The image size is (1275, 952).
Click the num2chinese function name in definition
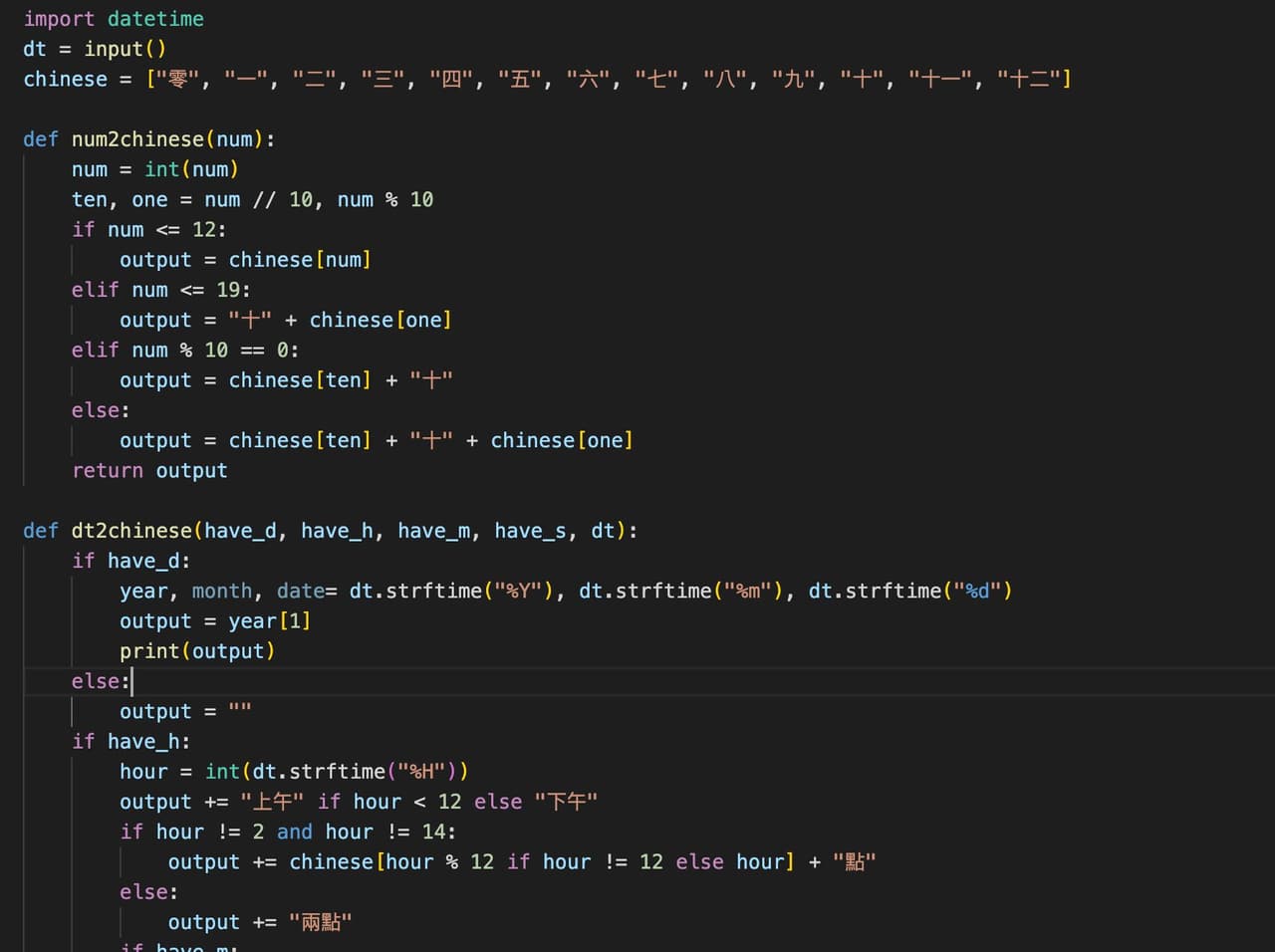pos(137,139)
